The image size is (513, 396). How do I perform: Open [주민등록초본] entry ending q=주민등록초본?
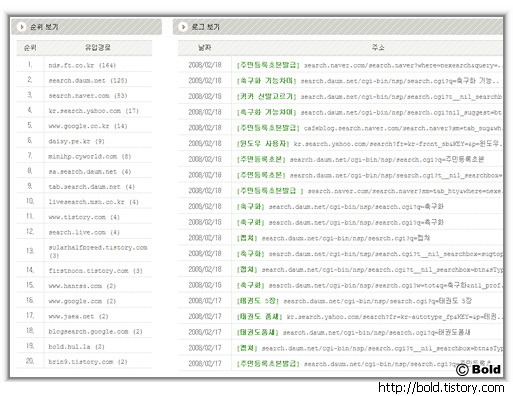pyautogui.click(x=360, y=159)
